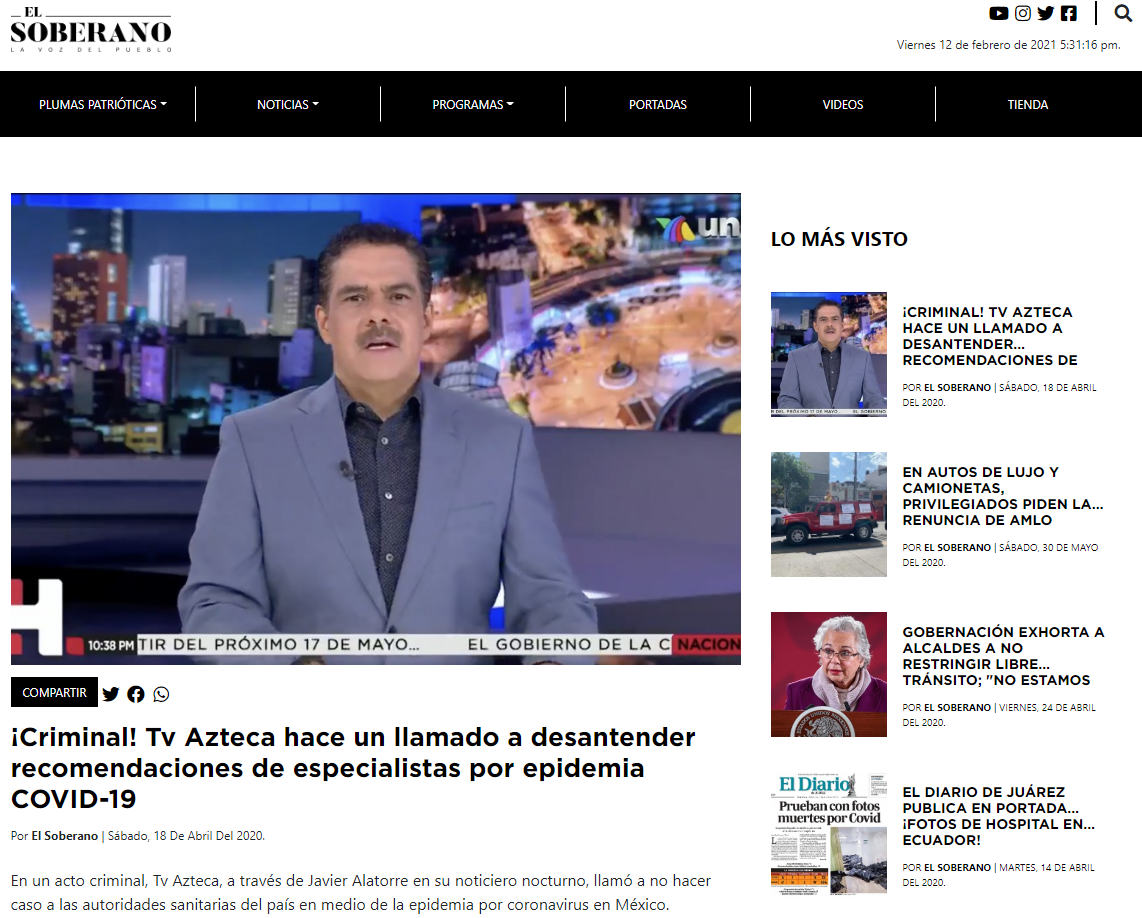Viewport: 1142px width, 918px height.
Task: Open sidebar headline '¡Criminal! TV Azteca hace un llamado'
Action: point(990,336)
